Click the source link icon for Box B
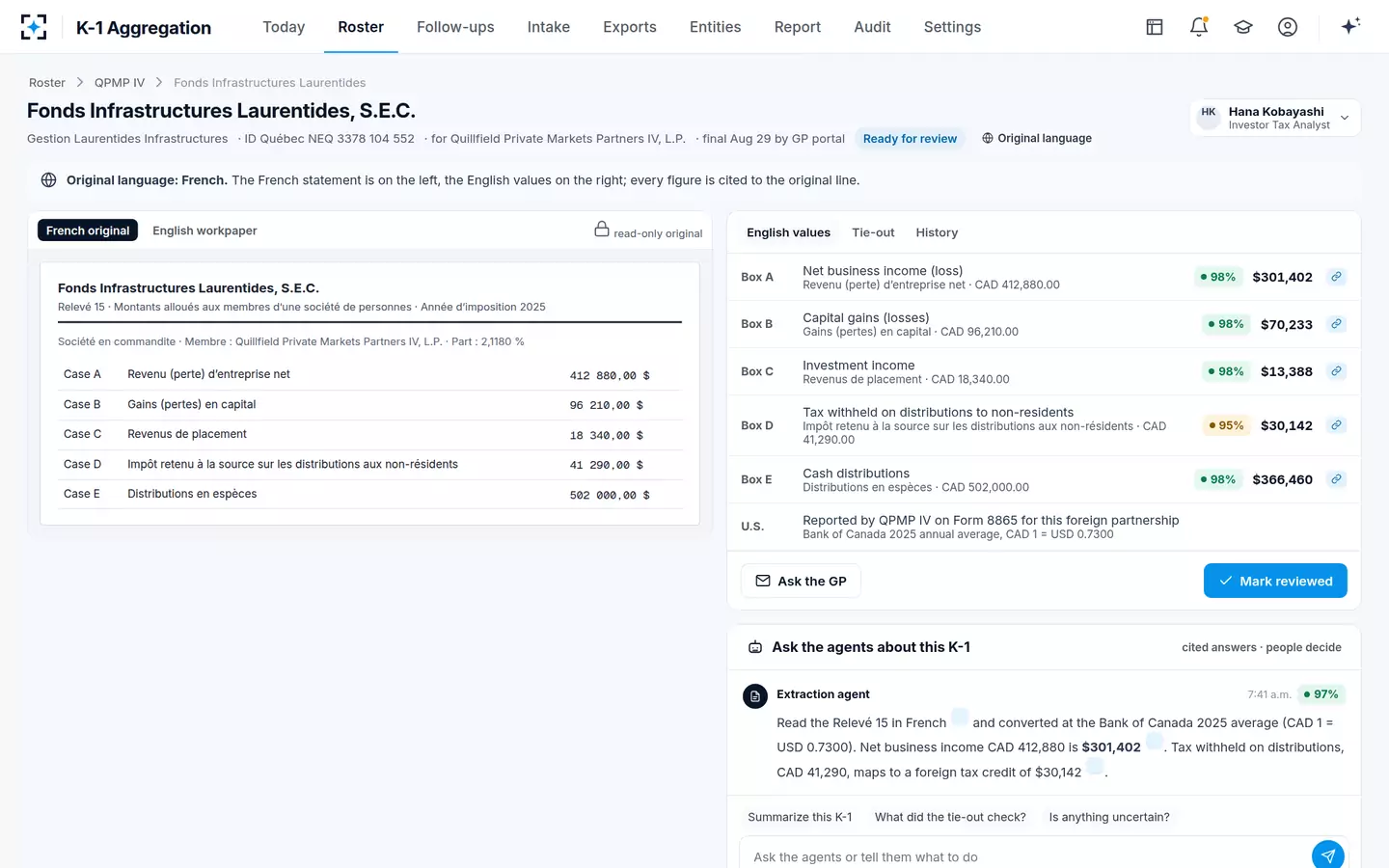Image resolution: width=1389 pixels, height=868 pixels. point(1336,324)
